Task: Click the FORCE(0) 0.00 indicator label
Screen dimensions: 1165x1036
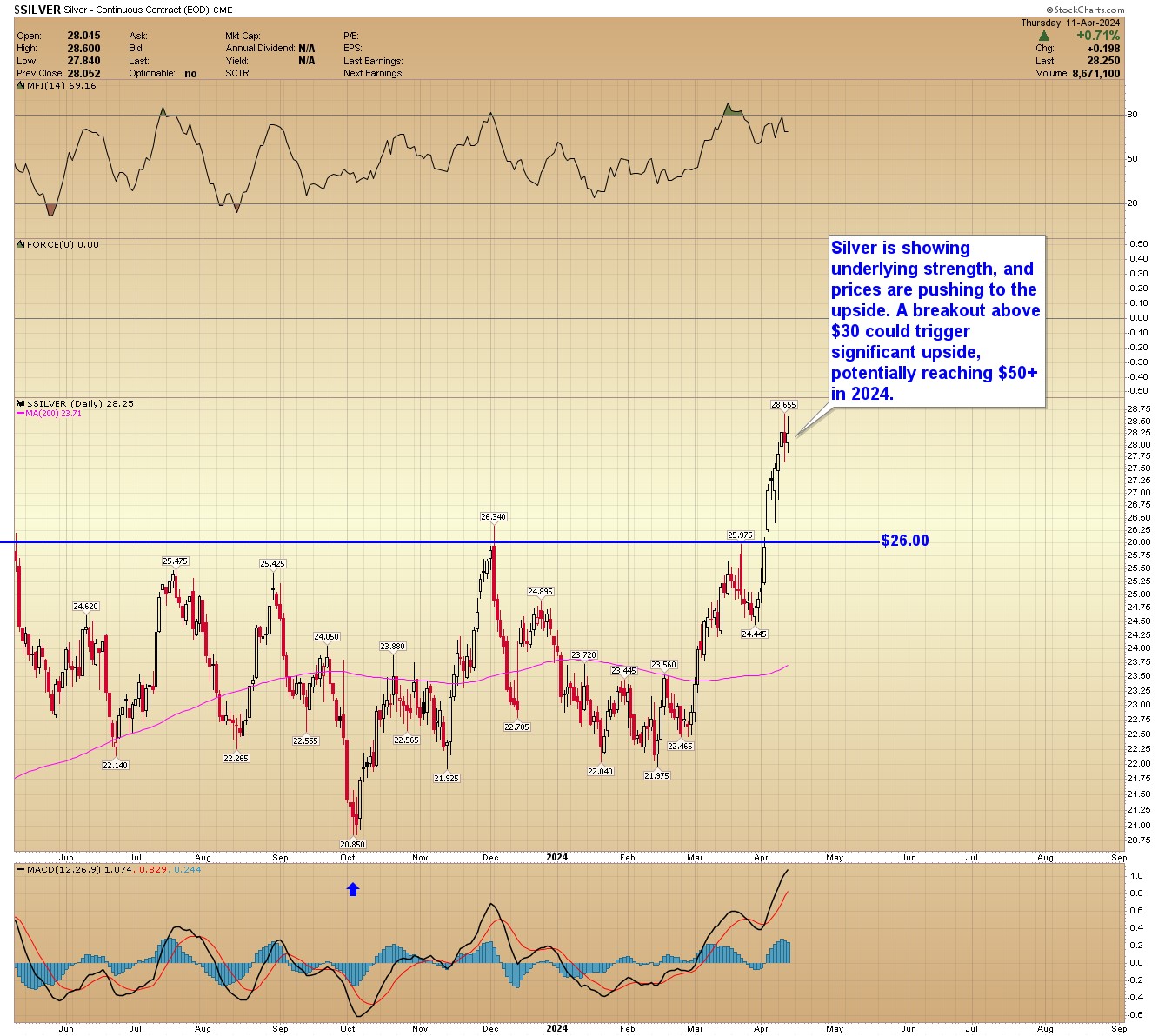Action: [63, 244]
